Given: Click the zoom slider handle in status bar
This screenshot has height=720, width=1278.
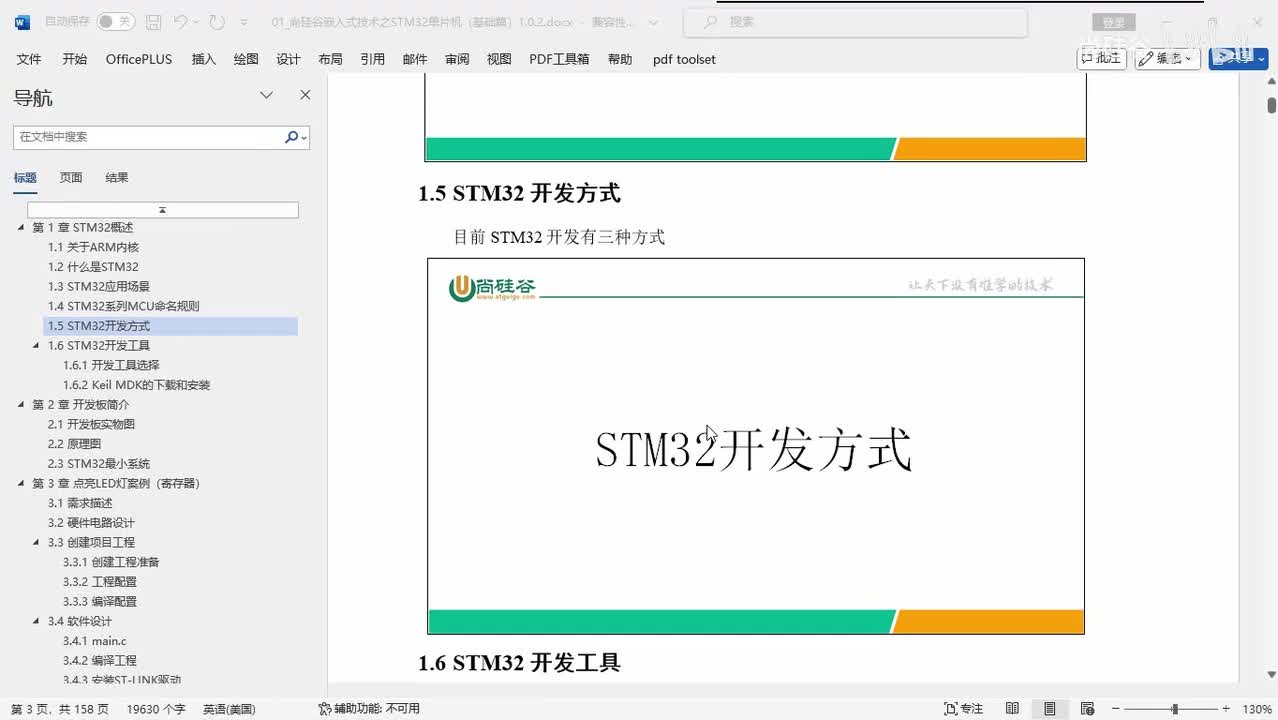Looking at the screenshot, I should click(1175, 708).
